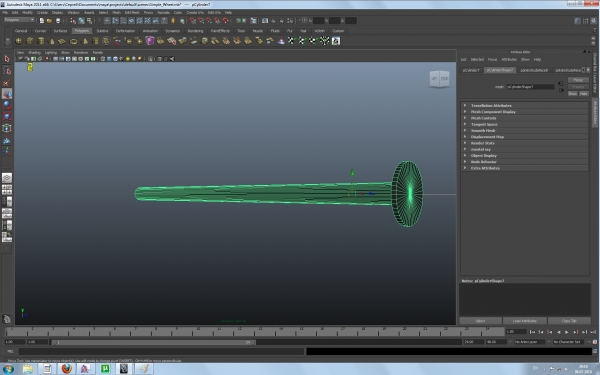The height and width of the screenshot is (375, 600).
Task: Click the Soft modification tool
Action: click(7, 140)
